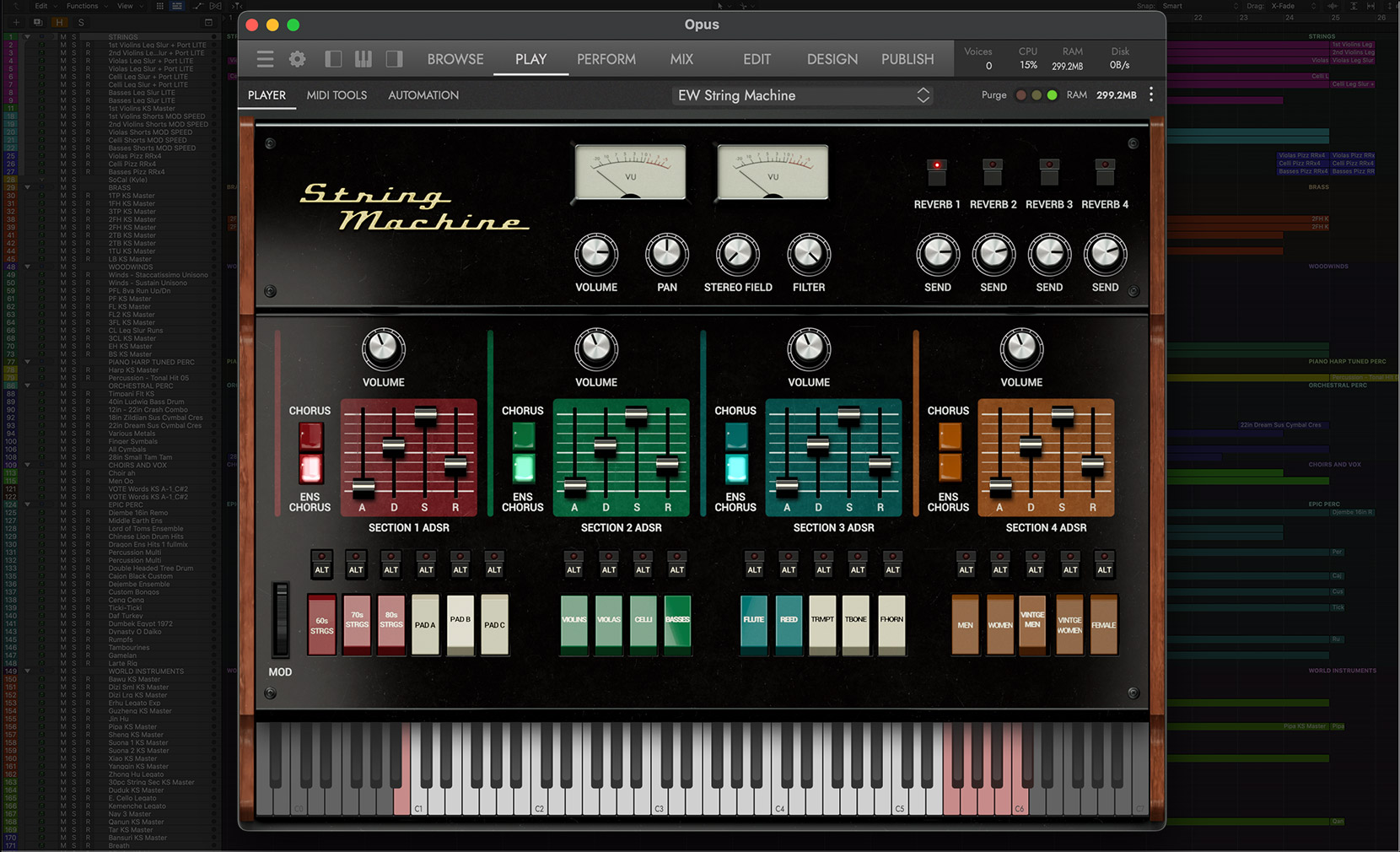Select the FHORN preset key

[x=891, y=624]
